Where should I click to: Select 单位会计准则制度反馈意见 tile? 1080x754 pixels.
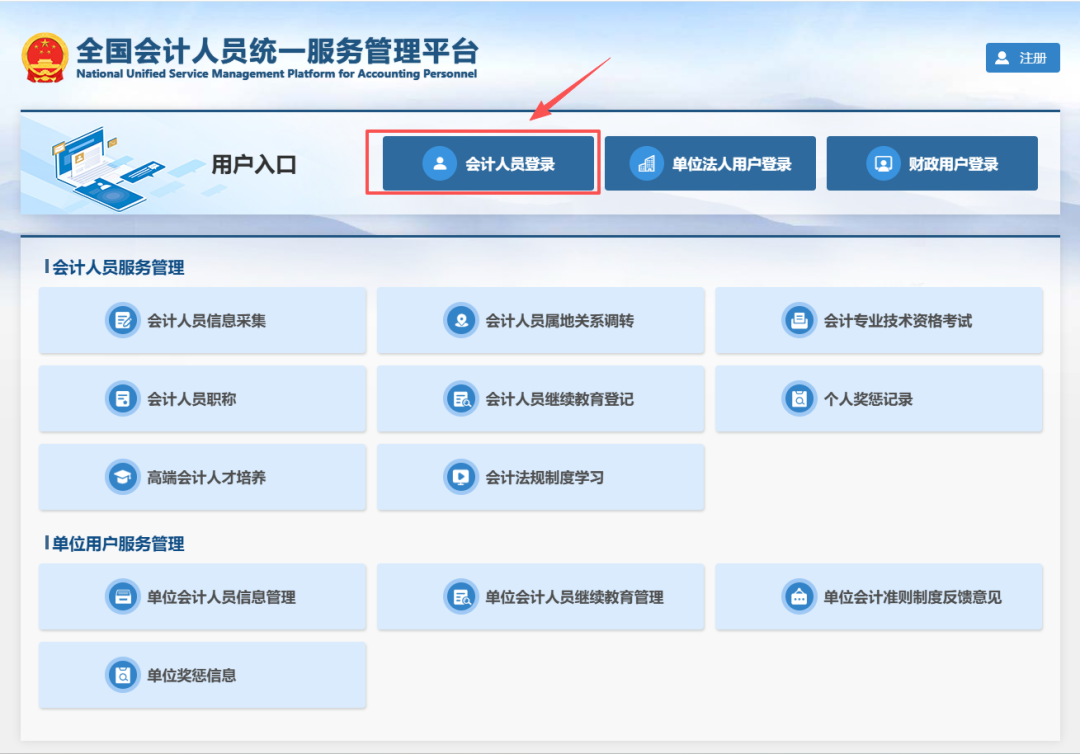[x=878, y=597]
